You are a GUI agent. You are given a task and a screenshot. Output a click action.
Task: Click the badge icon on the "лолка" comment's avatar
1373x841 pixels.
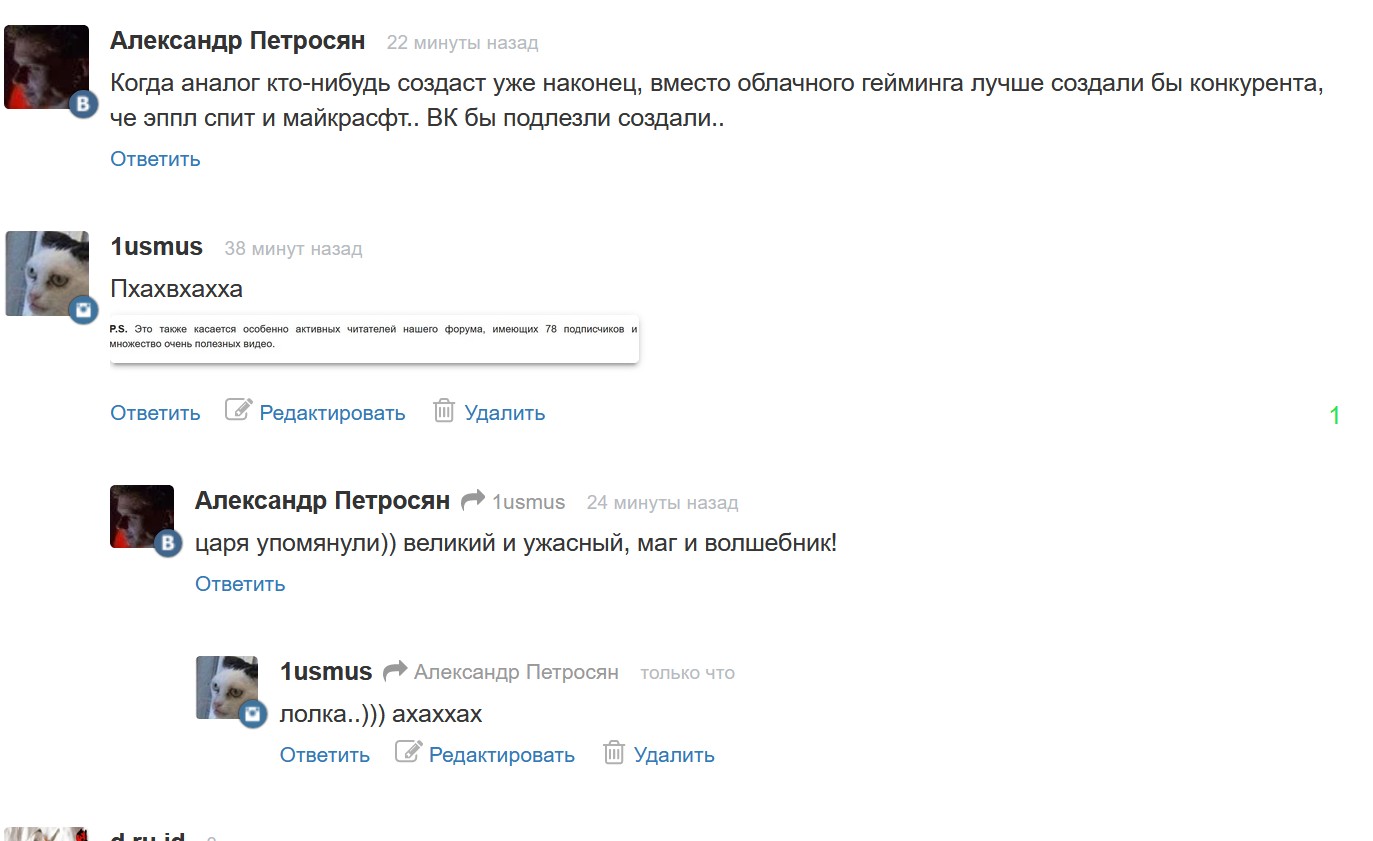pyautogui.click(x=253, y=713)
